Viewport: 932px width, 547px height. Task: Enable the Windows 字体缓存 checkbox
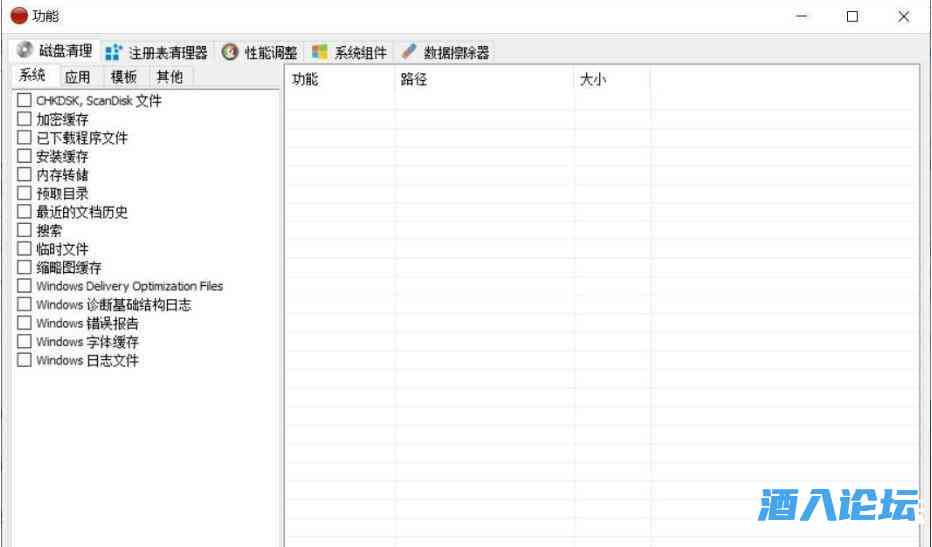point(24,341)
